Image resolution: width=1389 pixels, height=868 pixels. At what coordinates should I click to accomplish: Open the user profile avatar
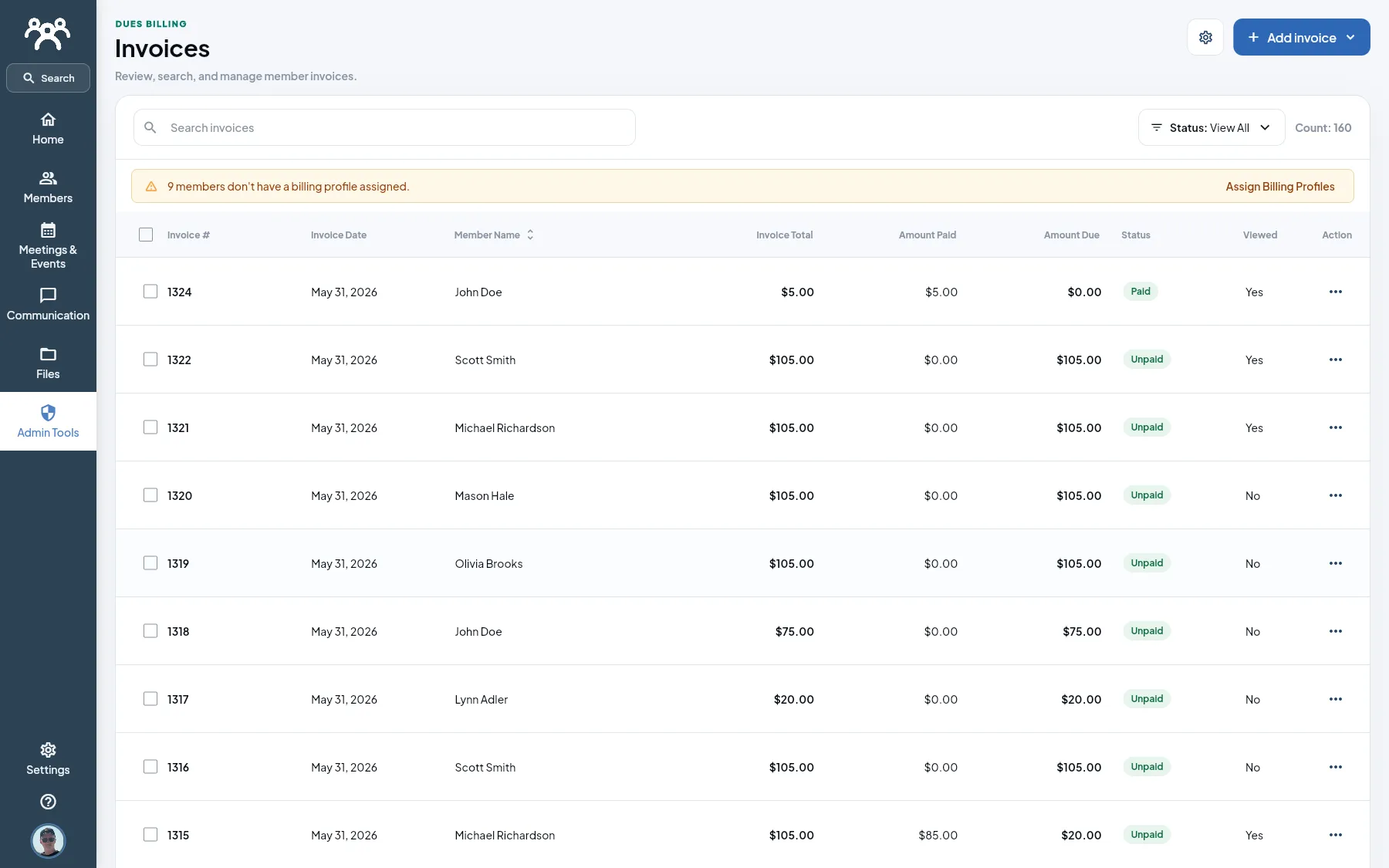(x=48, y=840)
